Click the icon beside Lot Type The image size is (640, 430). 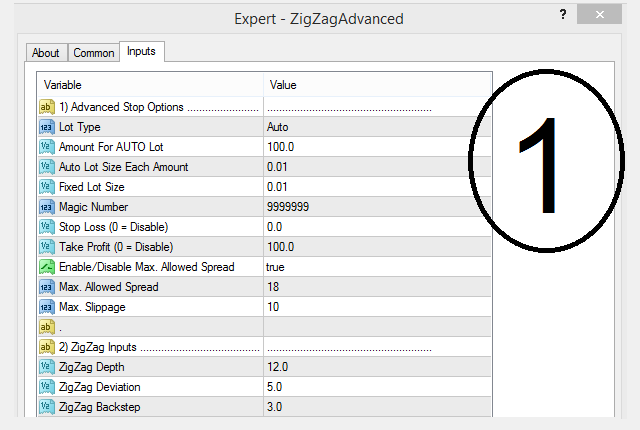(47, 127)
